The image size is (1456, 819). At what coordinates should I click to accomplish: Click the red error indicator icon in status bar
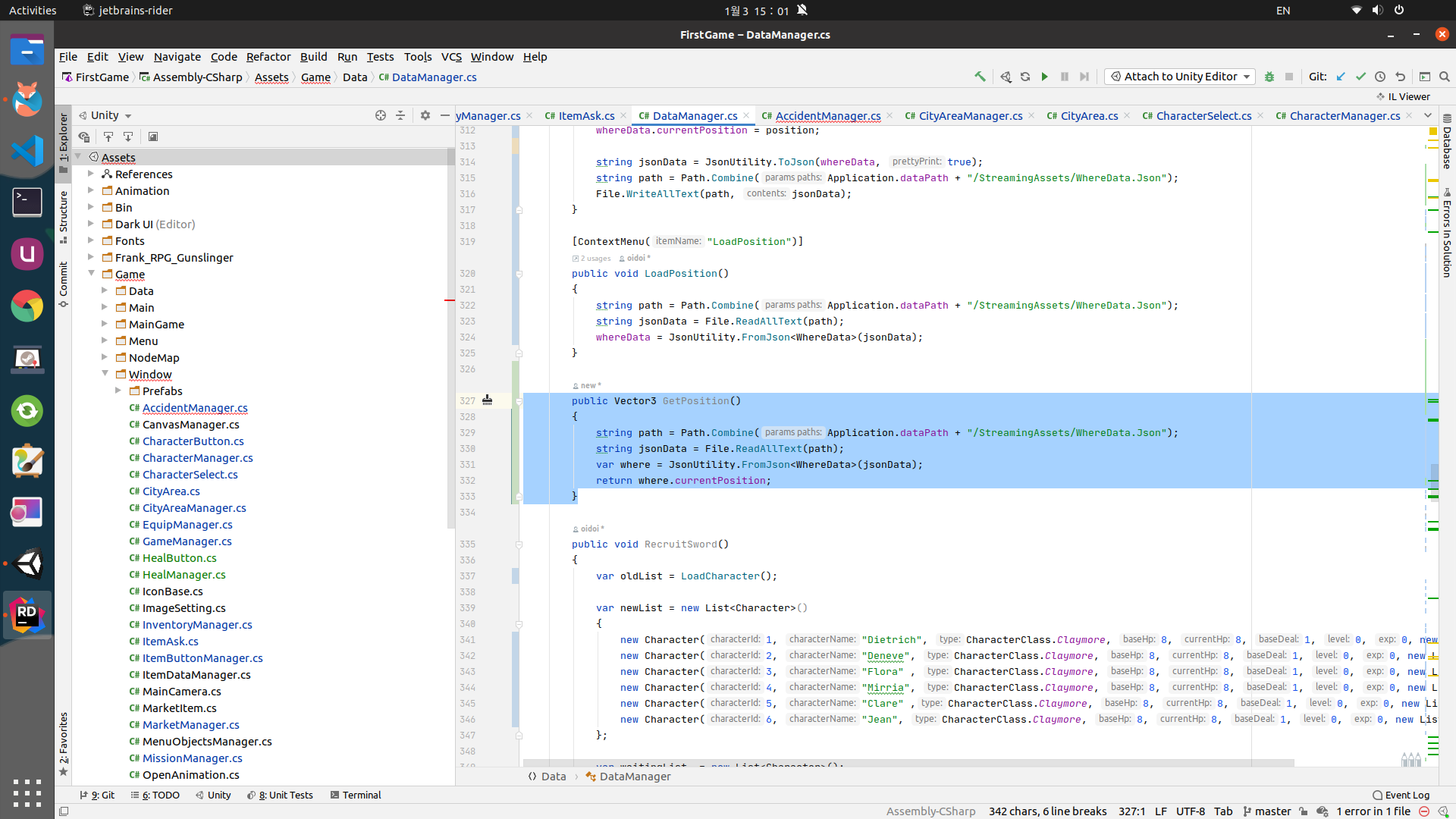1424,811
